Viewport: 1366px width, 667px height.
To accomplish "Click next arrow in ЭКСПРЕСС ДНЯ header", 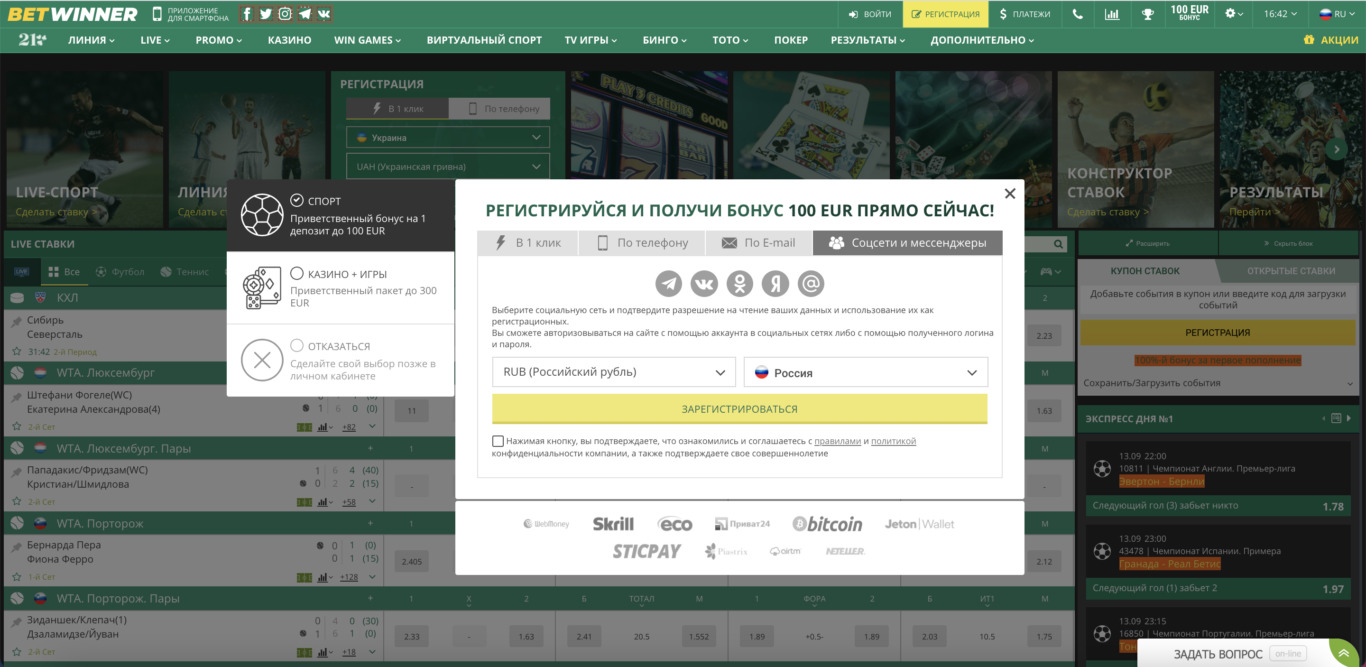I will [x=1350, y=418].
